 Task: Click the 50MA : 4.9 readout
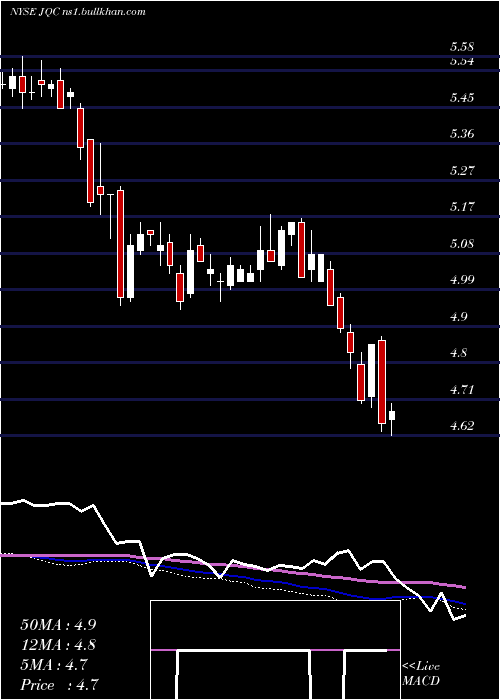click(58, 624)
